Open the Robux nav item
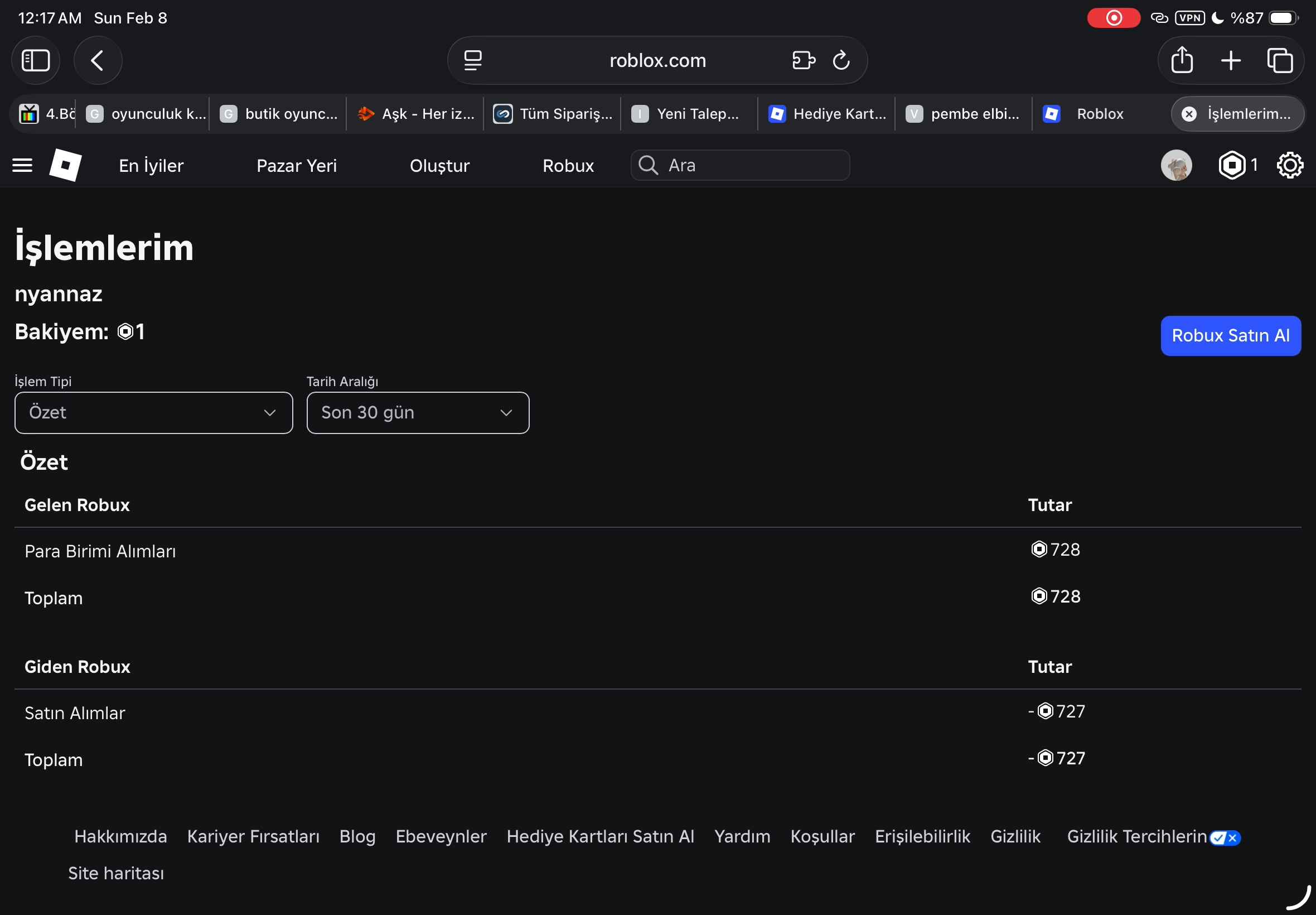The height and width of the screenshot is (915, 1316). [x=568, y=166]
